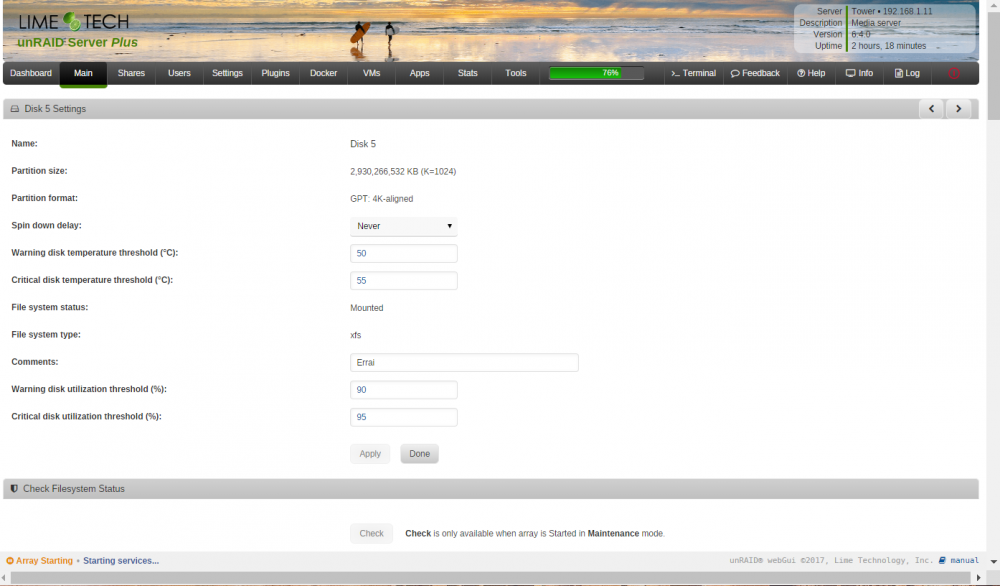Viewport: 1000px width, 586px height.
Task: Open the manual link in footer
Action: tap(964, 560)
